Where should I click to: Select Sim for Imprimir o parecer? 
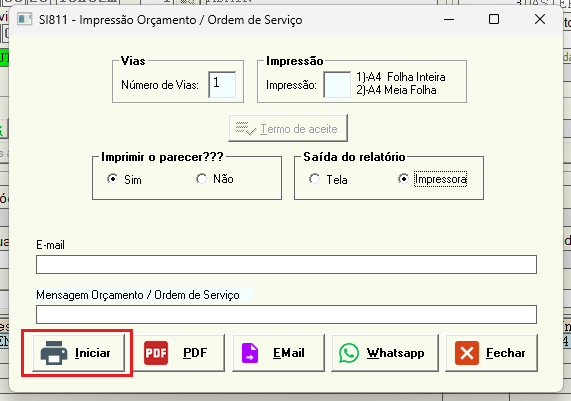(112, 179)
